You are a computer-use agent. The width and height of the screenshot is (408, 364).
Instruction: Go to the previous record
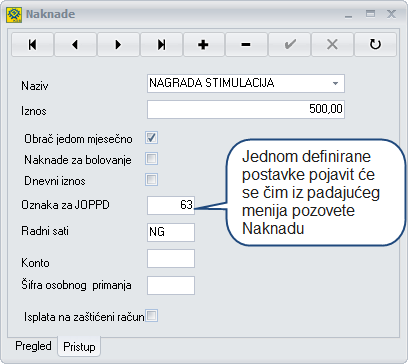[x=75, y=44]
